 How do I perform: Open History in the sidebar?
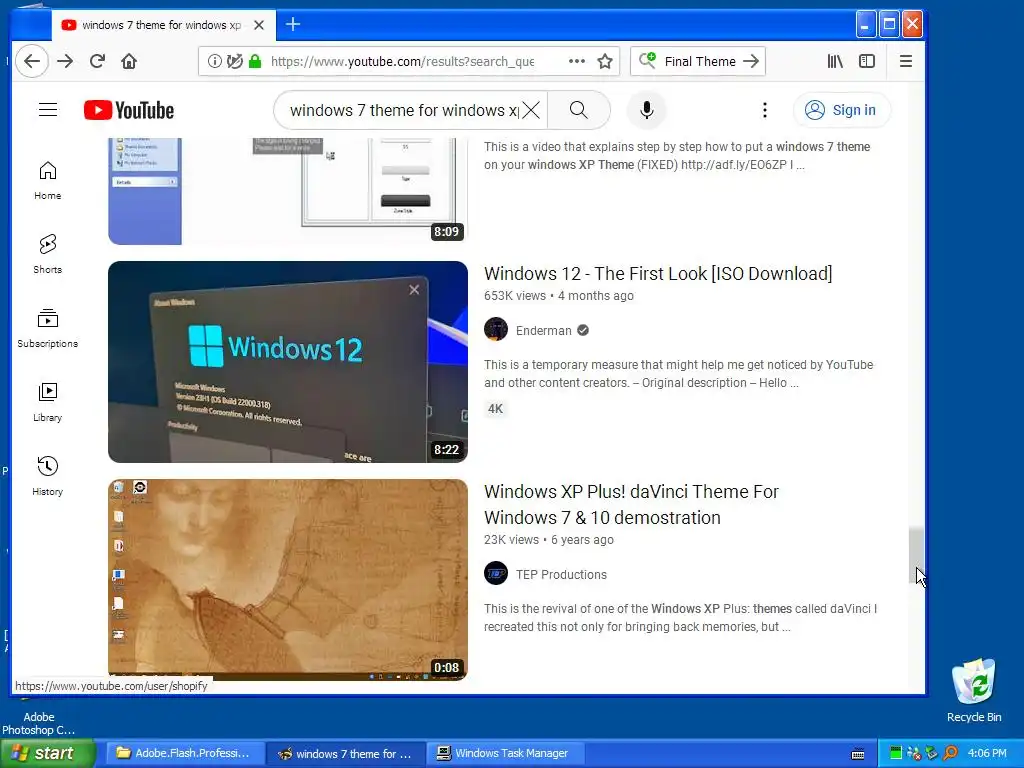[48, 477]
